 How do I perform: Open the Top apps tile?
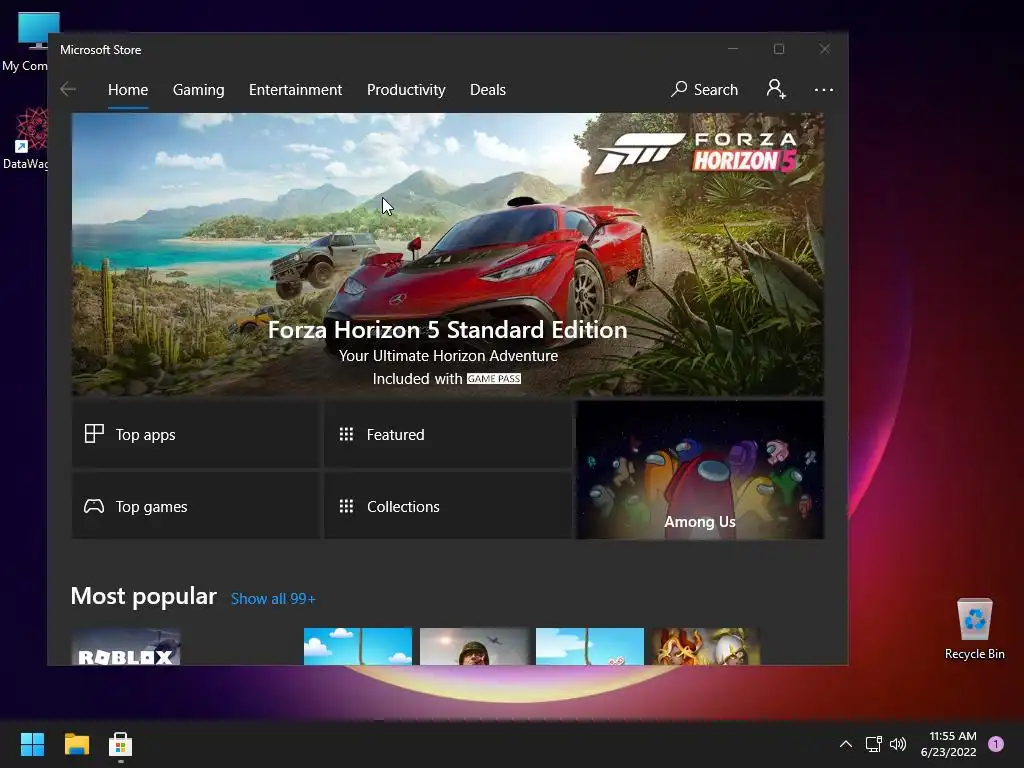click(x=195, y=434)
